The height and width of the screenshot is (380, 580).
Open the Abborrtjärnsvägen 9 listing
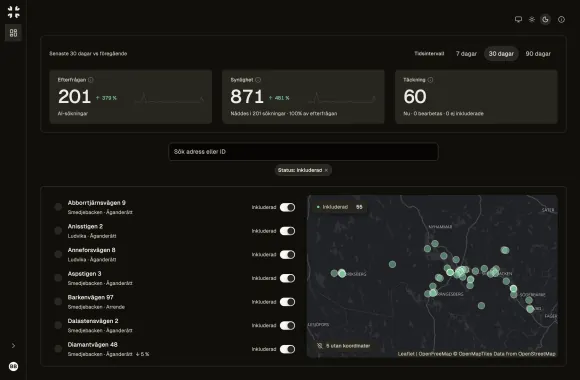coord(97,203)
